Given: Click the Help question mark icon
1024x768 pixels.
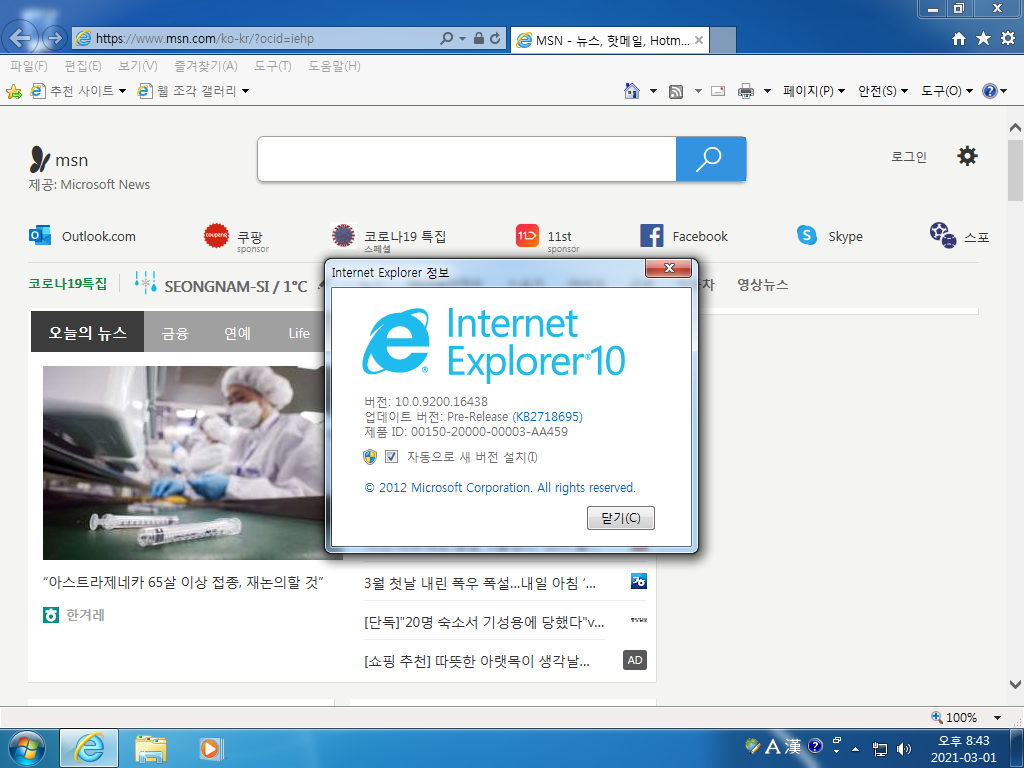Looking at the screenshot, I should coord(989,91).
